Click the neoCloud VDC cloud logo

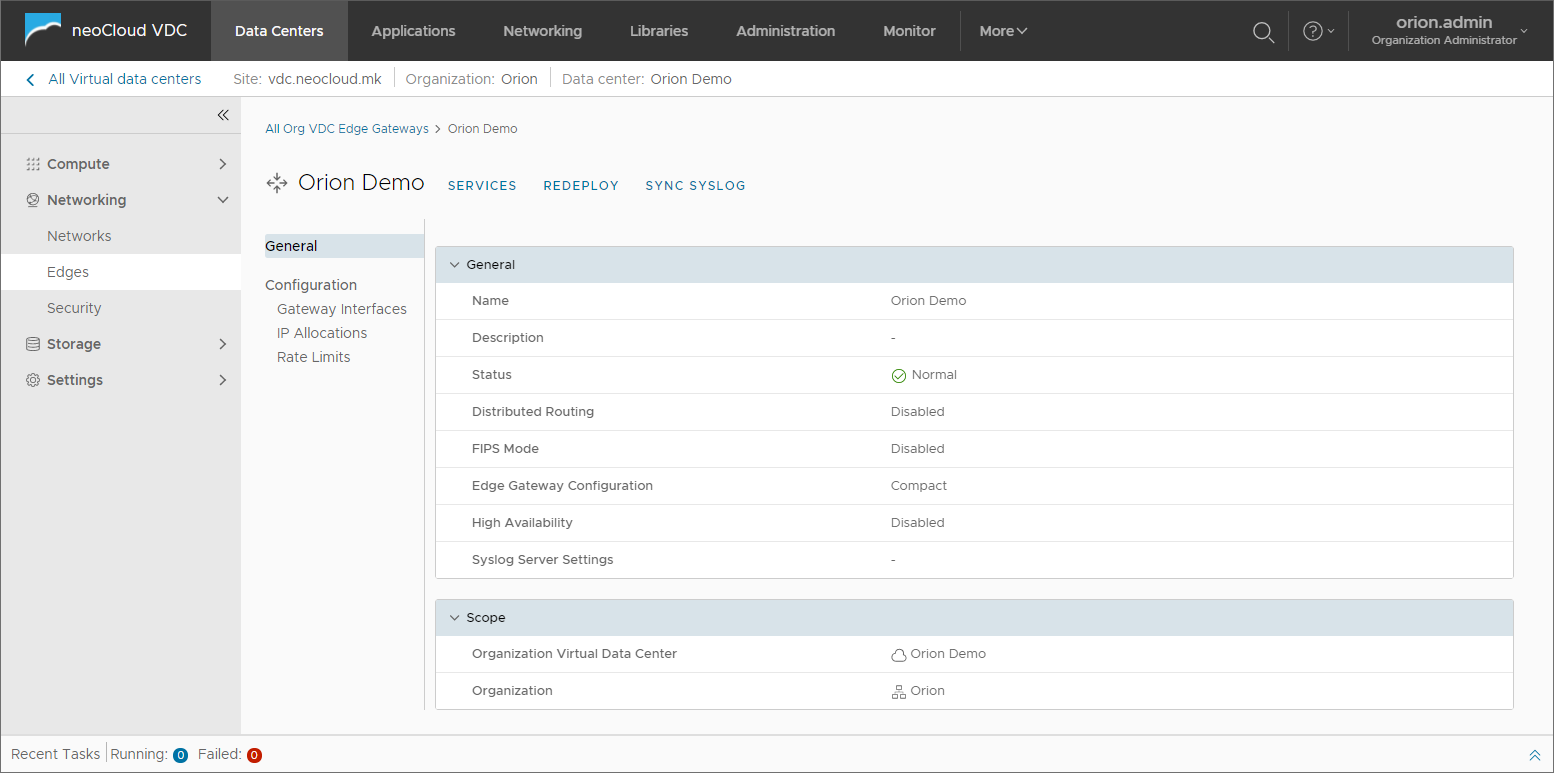[x=42, y=30]
